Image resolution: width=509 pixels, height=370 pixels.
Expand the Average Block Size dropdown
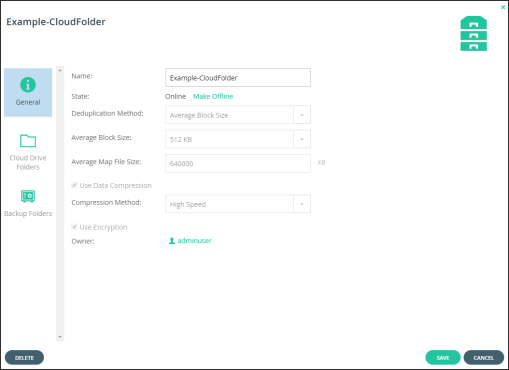[238, 139]
